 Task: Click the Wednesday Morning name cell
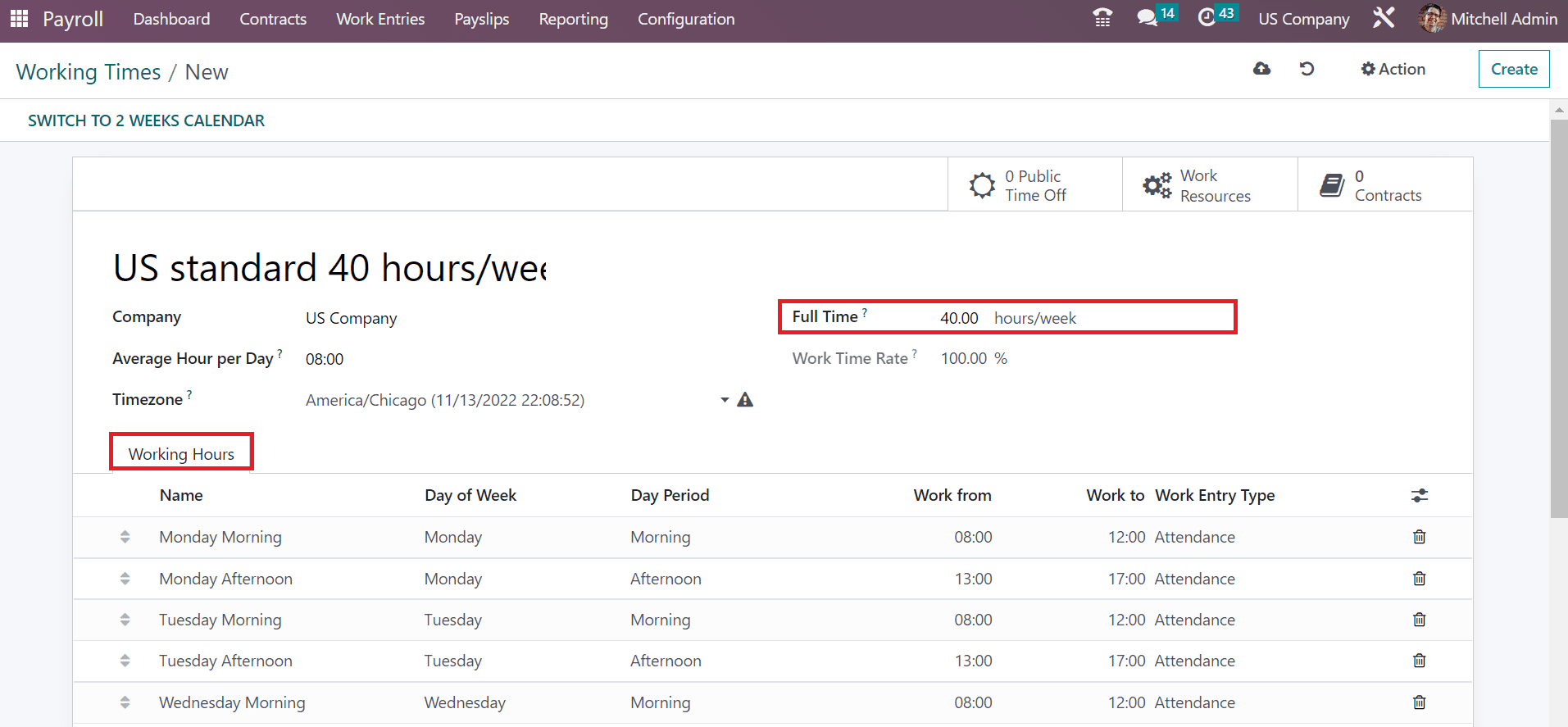click(x=232, y=702)
